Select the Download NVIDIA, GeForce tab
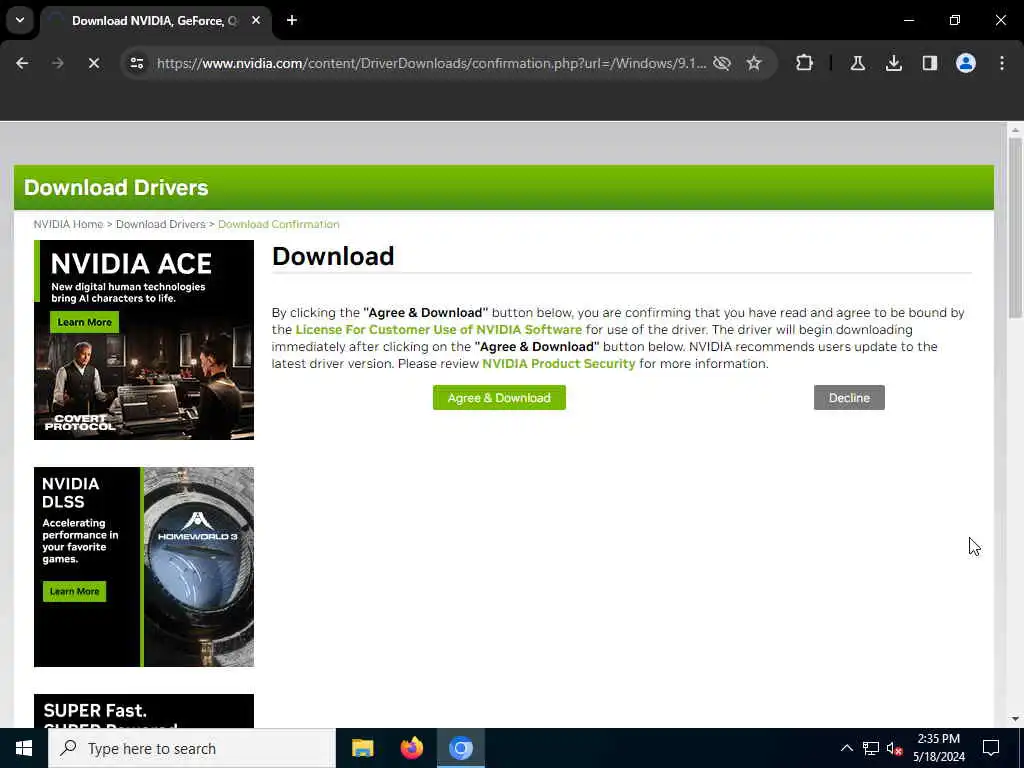The width and height of the screenshot is (1024, 768). tap(157, 21)
